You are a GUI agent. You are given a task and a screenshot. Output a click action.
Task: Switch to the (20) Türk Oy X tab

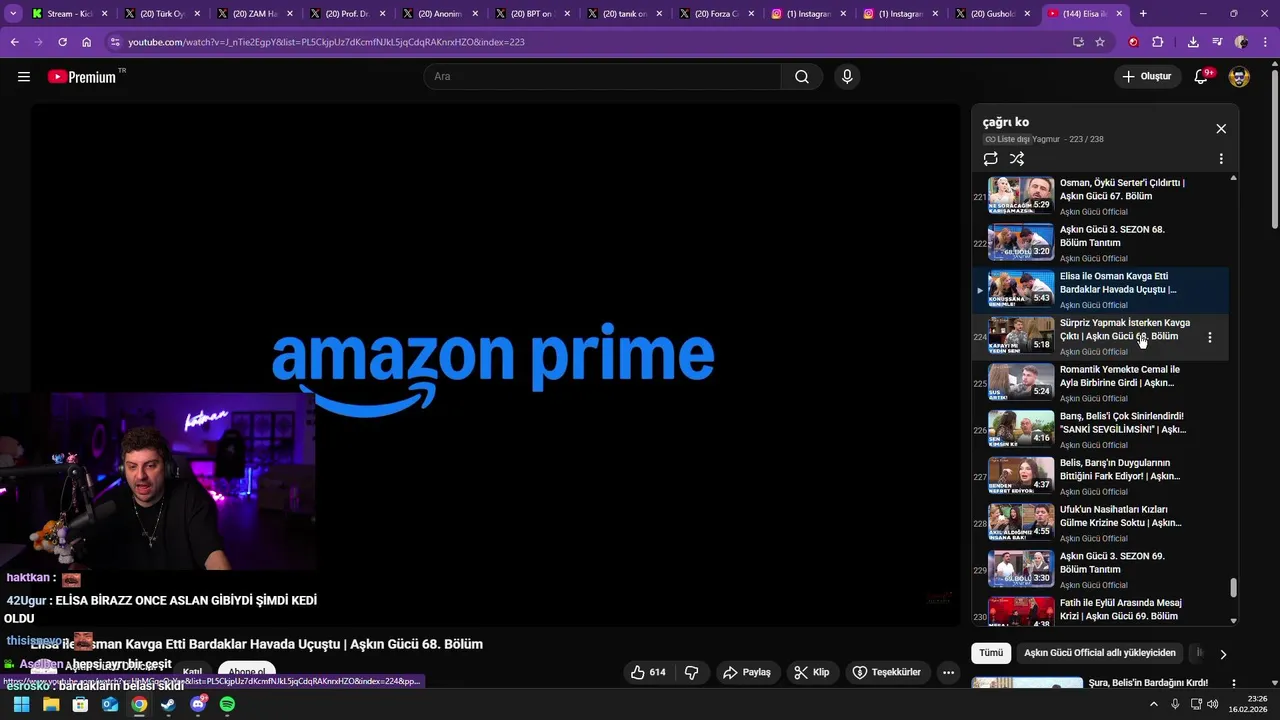pyautogui.click(x=162, y=14)
